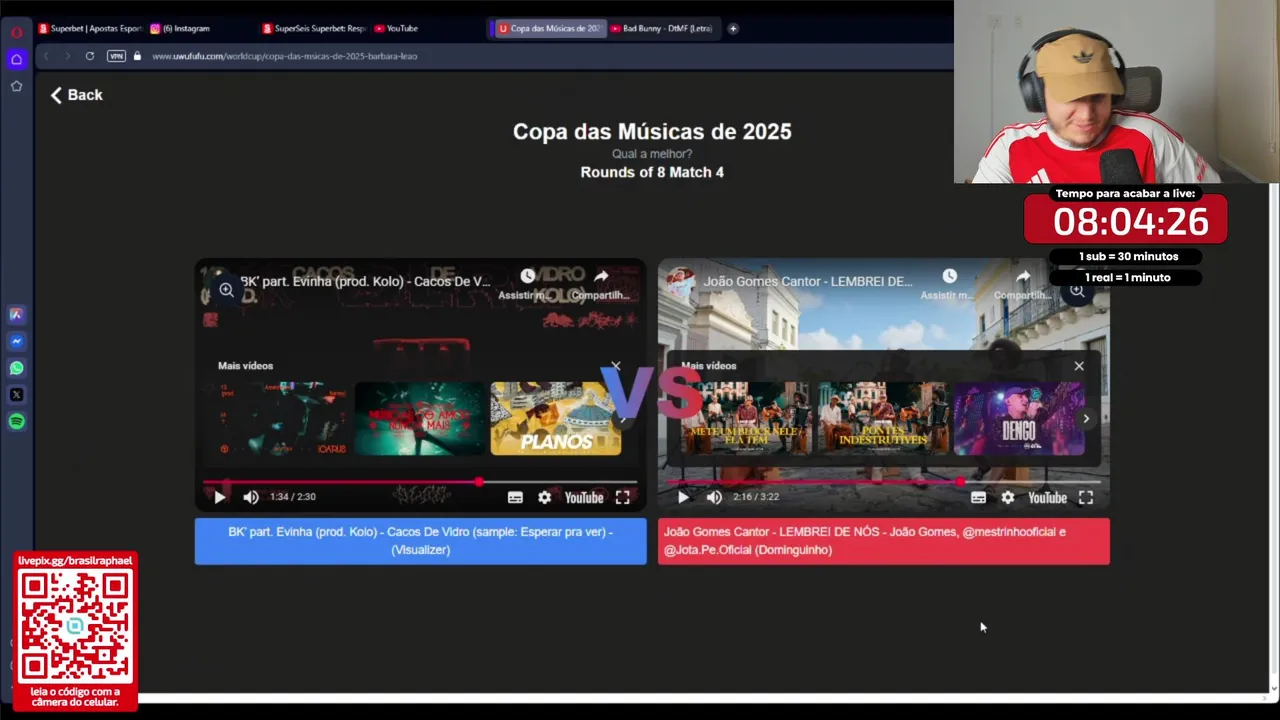
Task: Click Watch later on João Gomes video
Action: coord(949,284)
